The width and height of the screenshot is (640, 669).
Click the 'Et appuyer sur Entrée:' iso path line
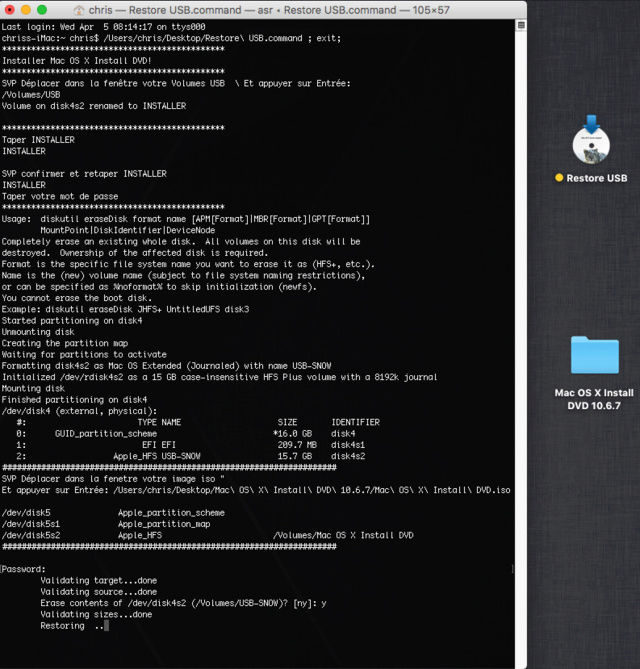coord(256,490)
